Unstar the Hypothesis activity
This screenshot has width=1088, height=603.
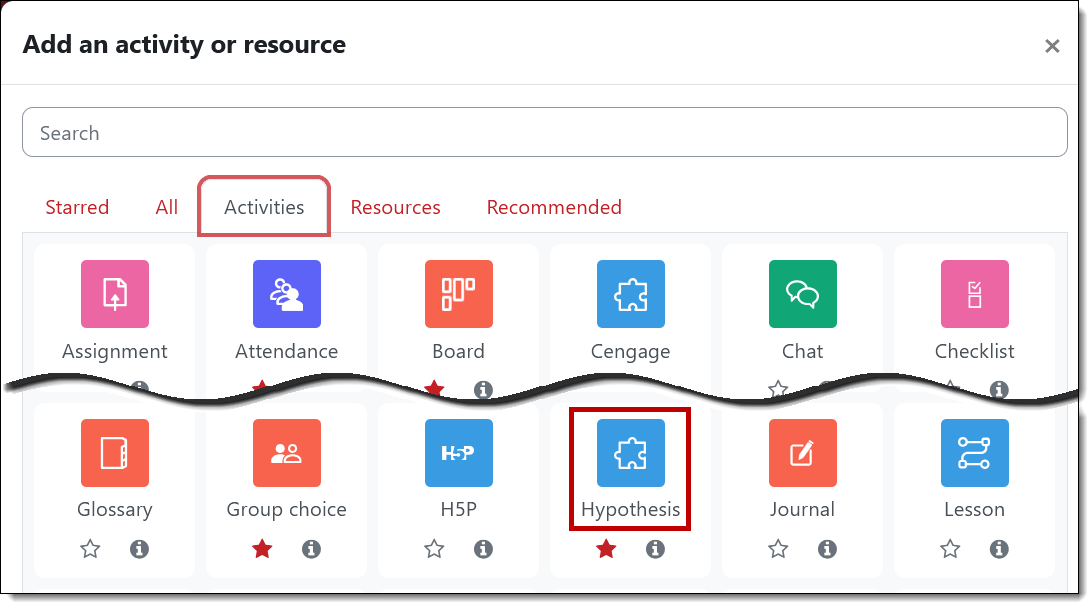tap(605, 548)
